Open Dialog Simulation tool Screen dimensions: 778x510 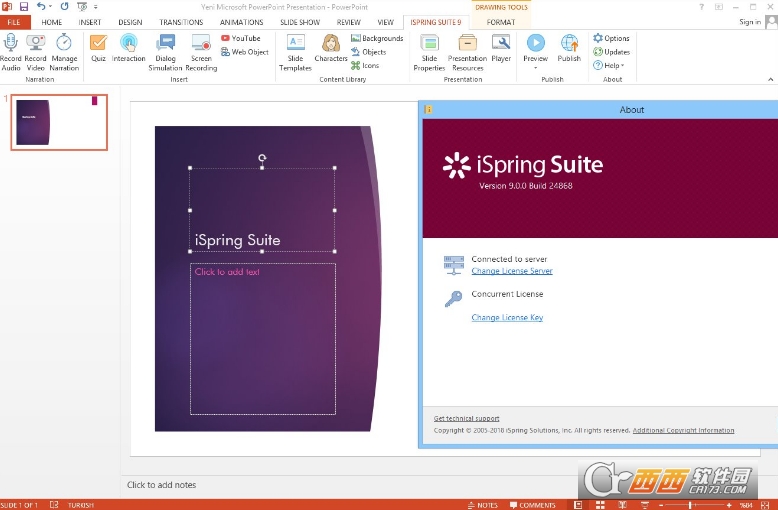(x=165, y=52)
